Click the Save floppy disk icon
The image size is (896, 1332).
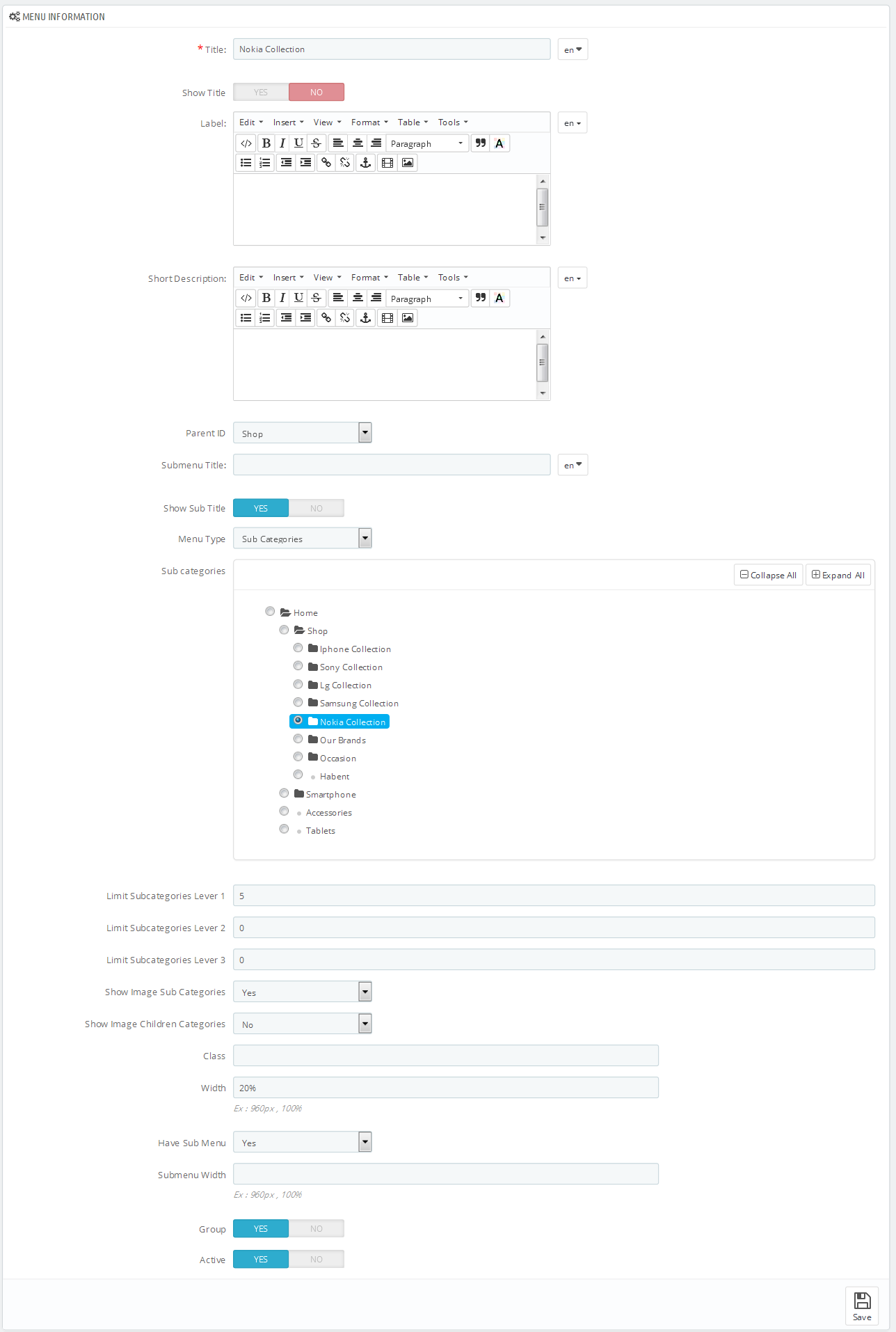pos(862,1306)
